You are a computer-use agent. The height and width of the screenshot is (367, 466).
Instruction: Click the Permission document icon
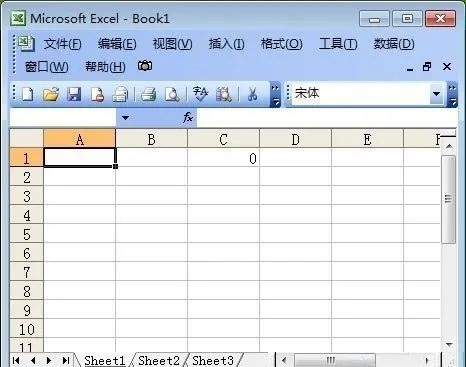tap(97, 94)
